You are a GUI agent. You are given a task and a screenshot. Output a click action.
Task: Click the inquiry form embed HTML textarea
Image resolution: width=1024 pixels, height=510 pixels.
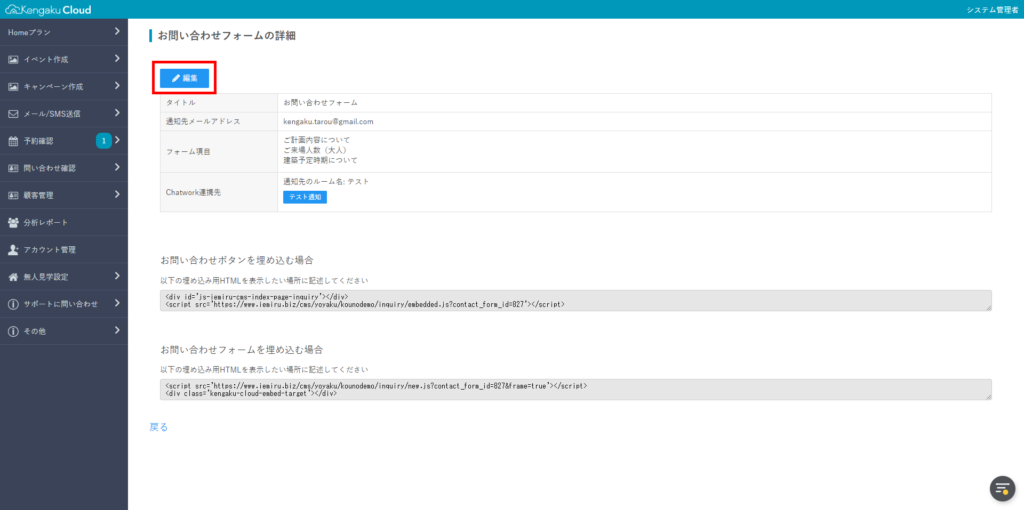point(575,389)
